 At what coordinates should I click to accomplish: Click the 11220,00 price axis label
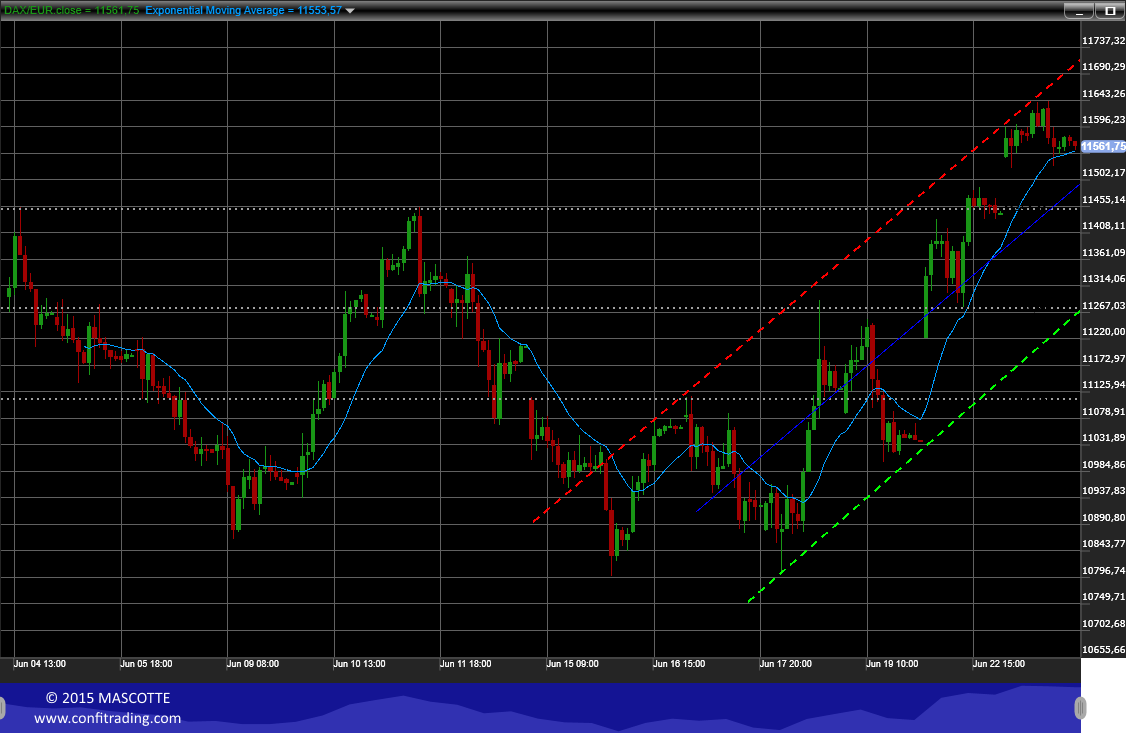coord(1103,332)
